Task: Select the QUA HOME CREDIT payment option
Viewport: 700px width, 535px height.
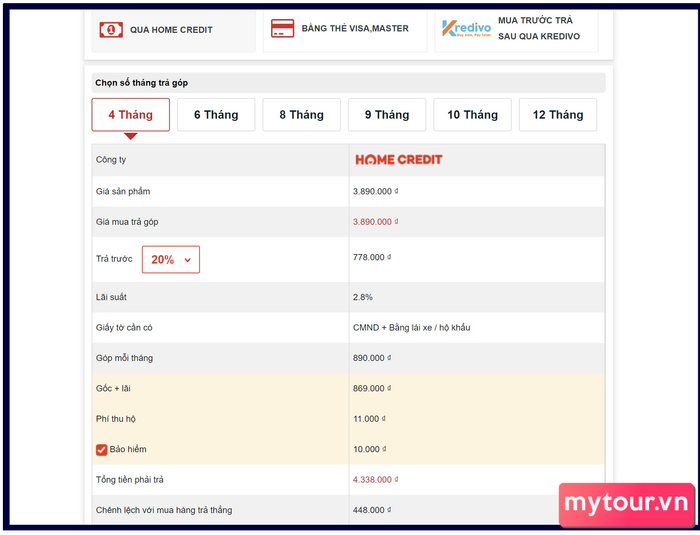Action: [x=174, y=30]
